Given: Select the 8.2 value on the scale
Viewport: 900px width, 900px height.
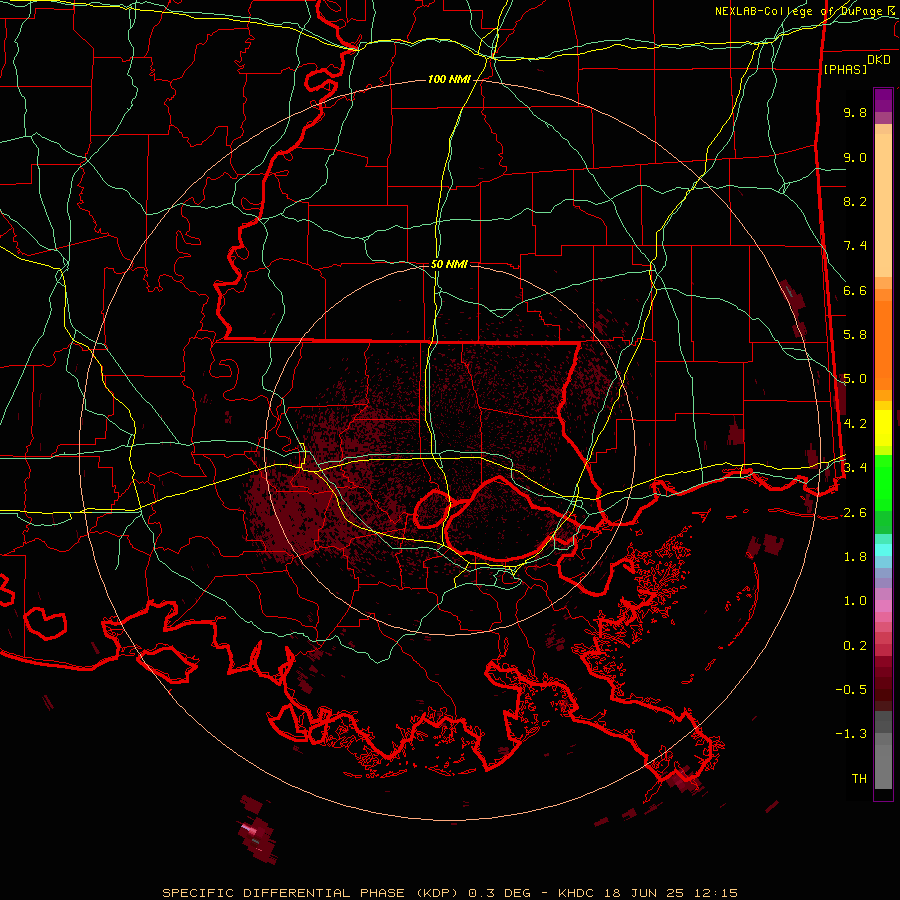Looking at the screenshot, I should [x=855, y=201].
